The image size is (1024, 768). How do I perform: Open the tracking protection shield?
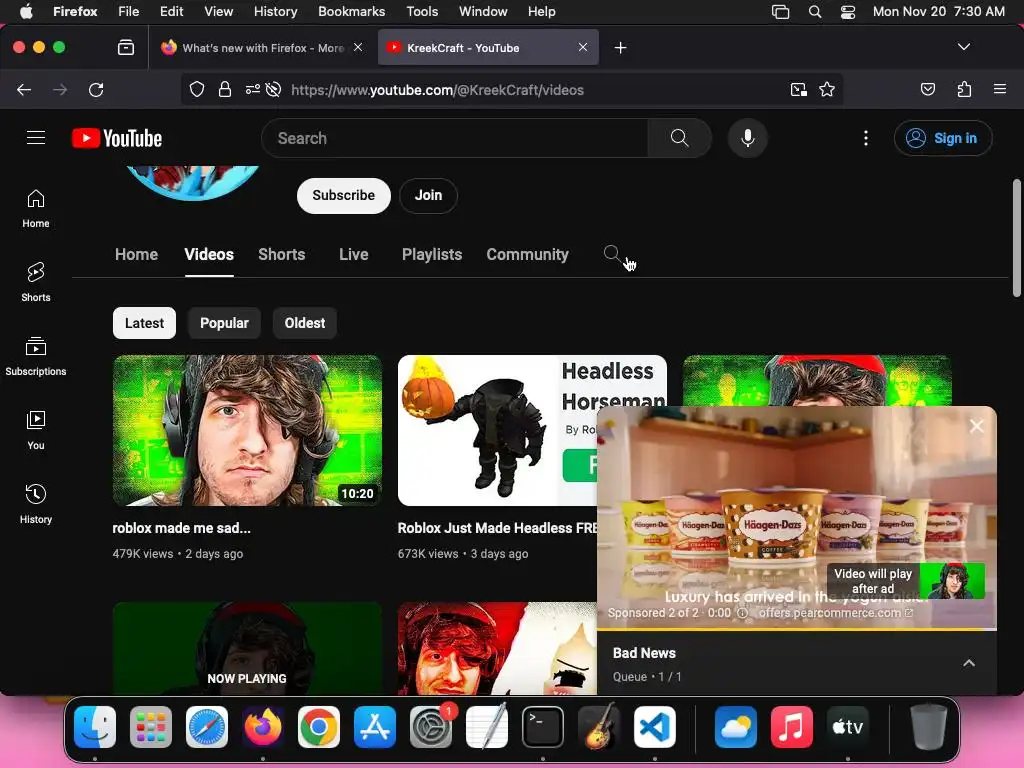click(197, 89)
